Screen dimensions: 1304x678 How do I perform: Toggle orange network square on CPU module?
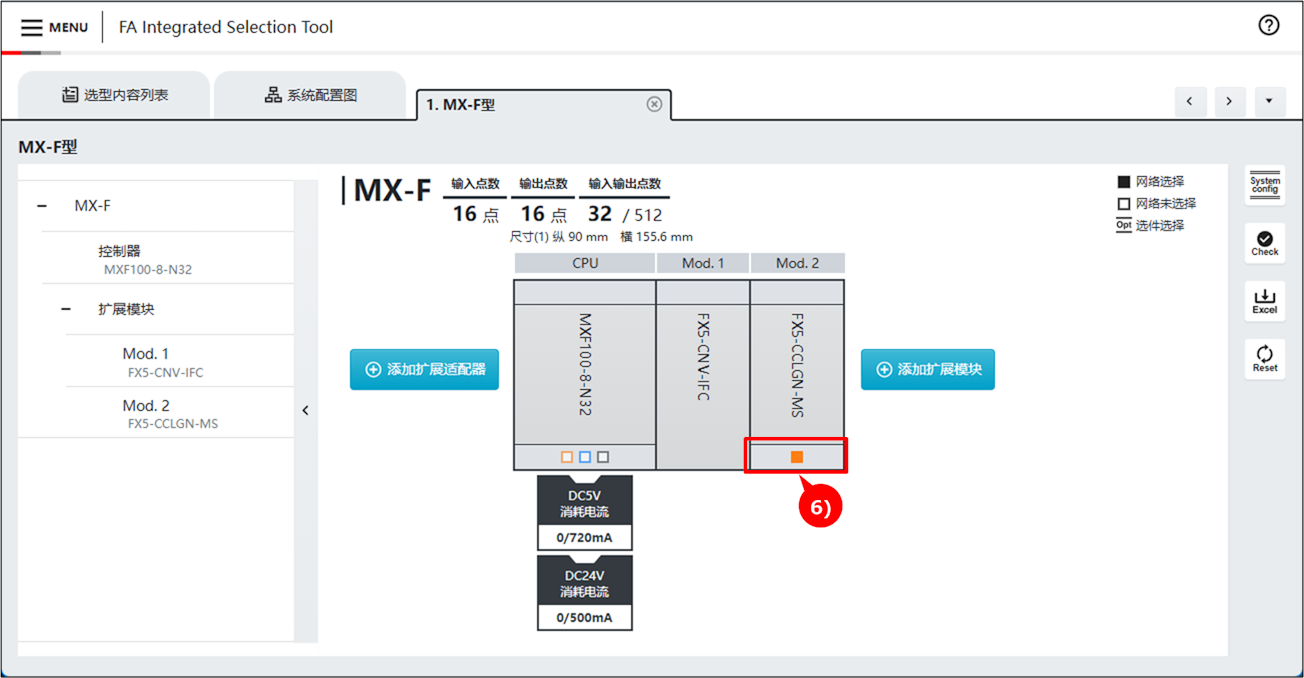pyautogui.click(x=567, y=457)
